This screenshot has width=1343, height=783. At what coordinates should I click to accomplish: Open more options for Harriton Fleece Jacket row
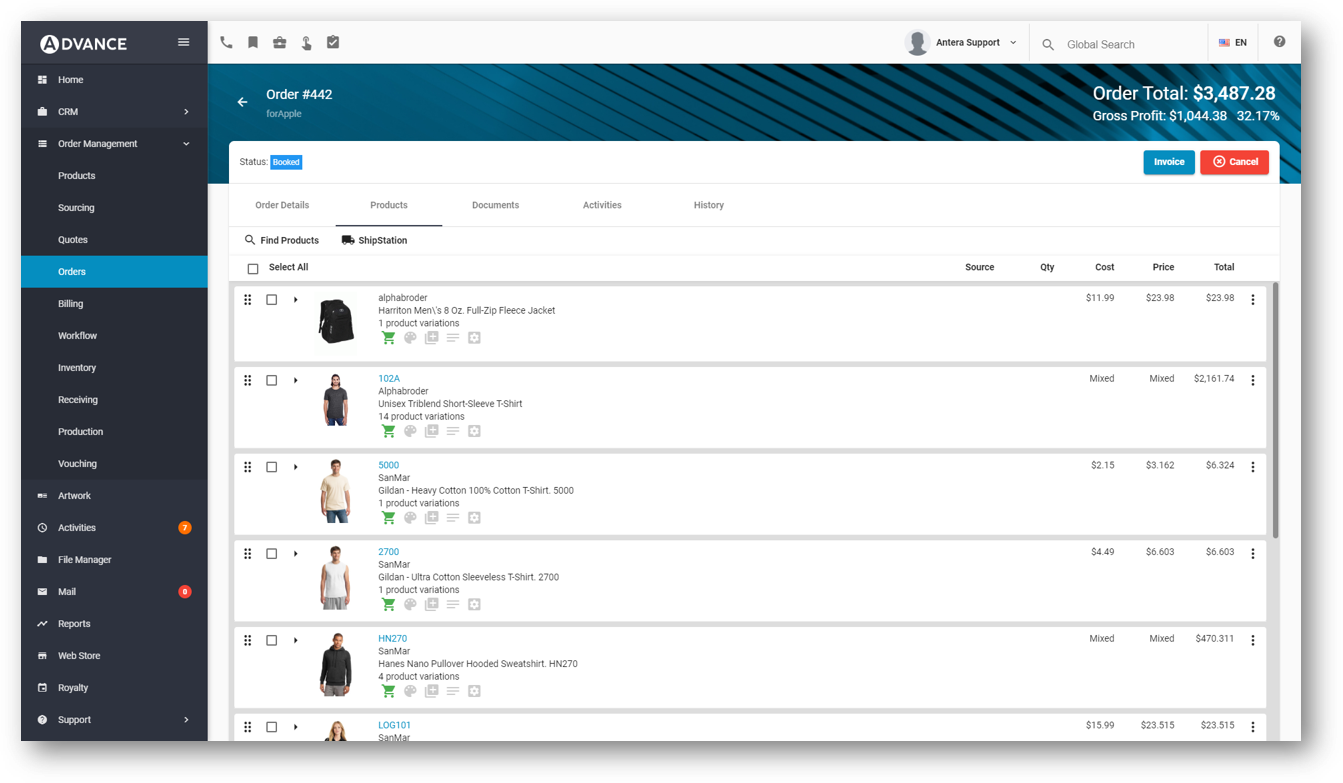1253,300
